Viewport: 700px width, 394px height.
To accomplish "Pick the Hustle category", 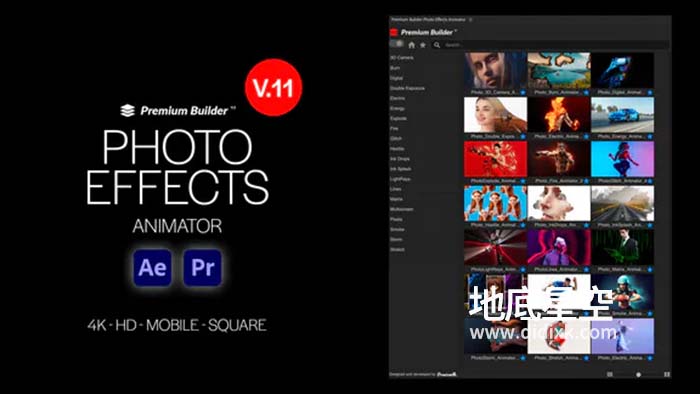I will (397, 149).
